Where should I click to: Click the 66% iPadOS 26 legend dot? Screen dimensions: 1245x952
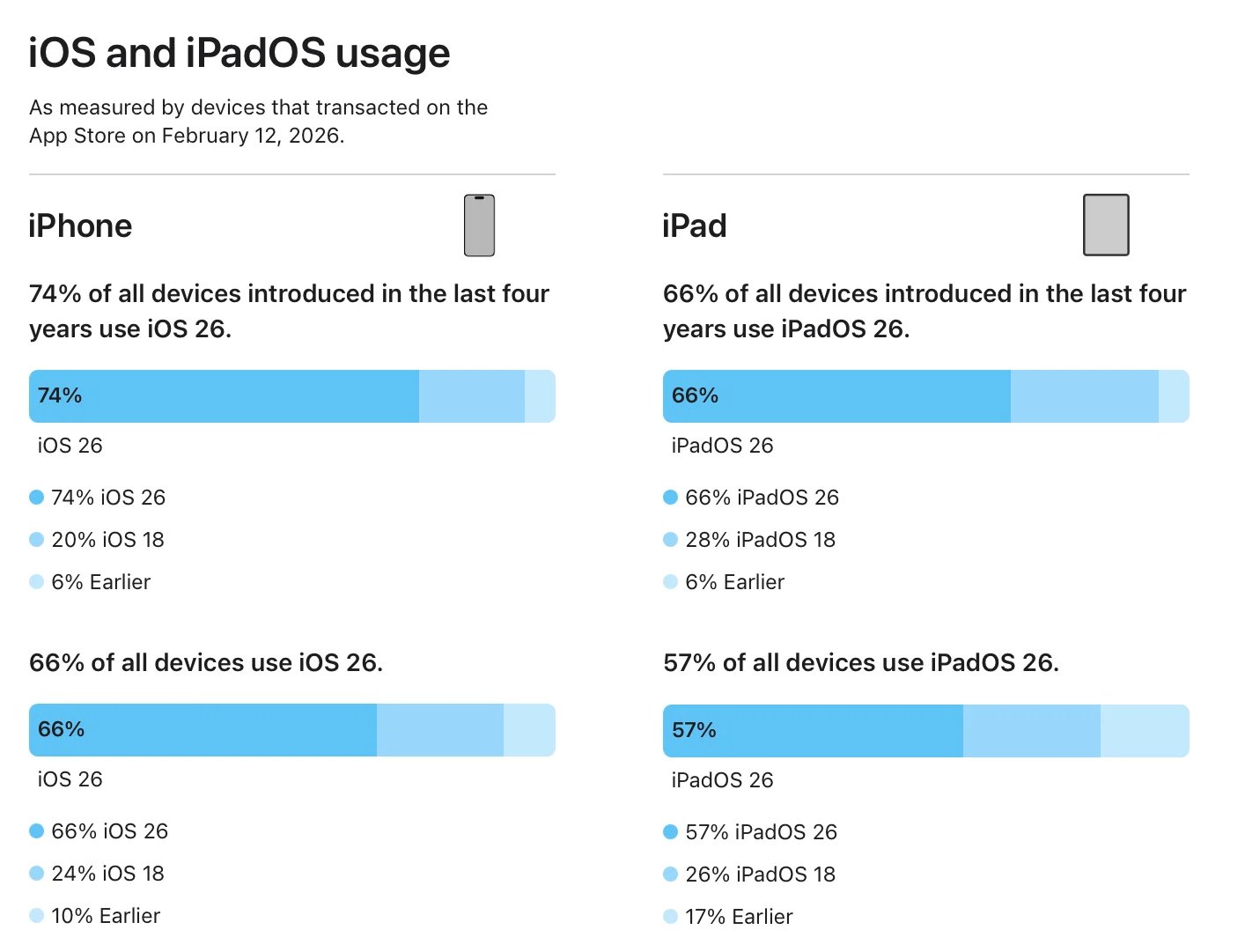(x=671, y=498)
